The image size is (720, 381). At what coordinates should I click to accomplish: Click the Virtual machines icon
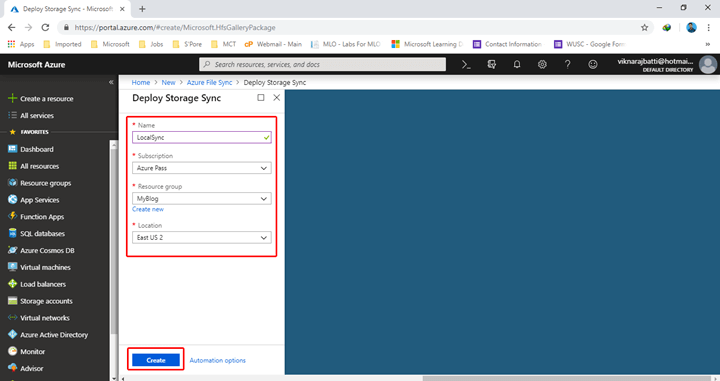(x=12, y=267)
